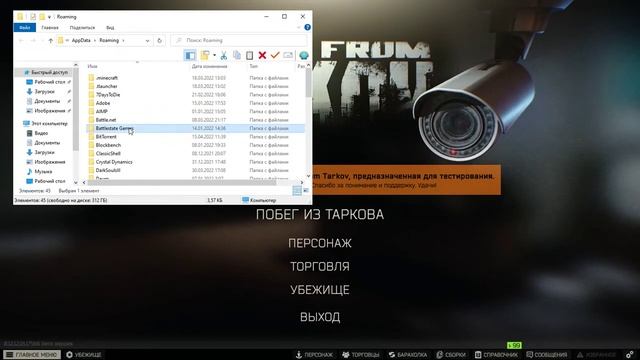
Task: Go up one folder level arrow
Action: (x=51, y=40)
